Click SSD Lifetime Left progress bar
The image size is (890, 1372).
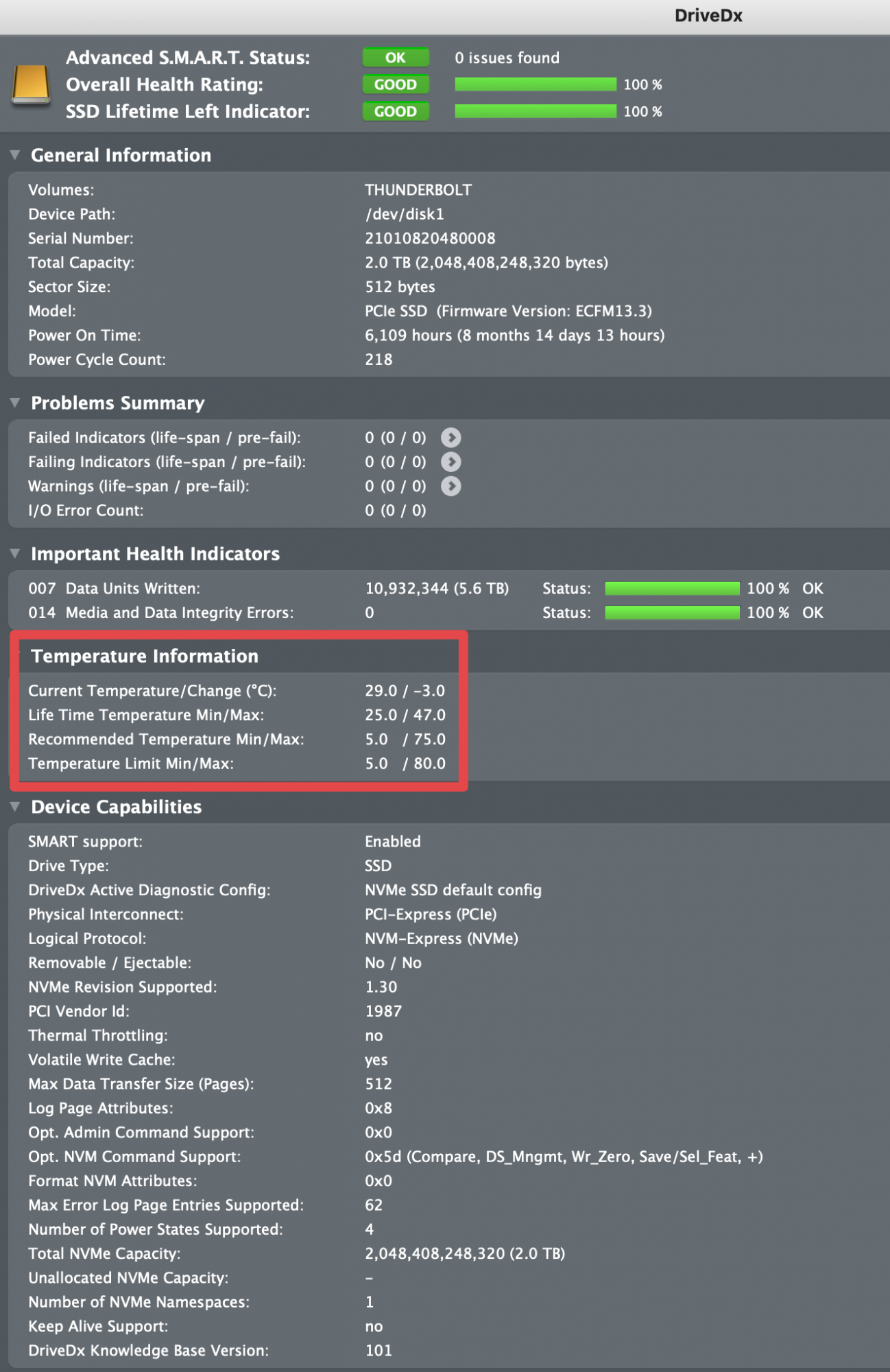point(536,111)
